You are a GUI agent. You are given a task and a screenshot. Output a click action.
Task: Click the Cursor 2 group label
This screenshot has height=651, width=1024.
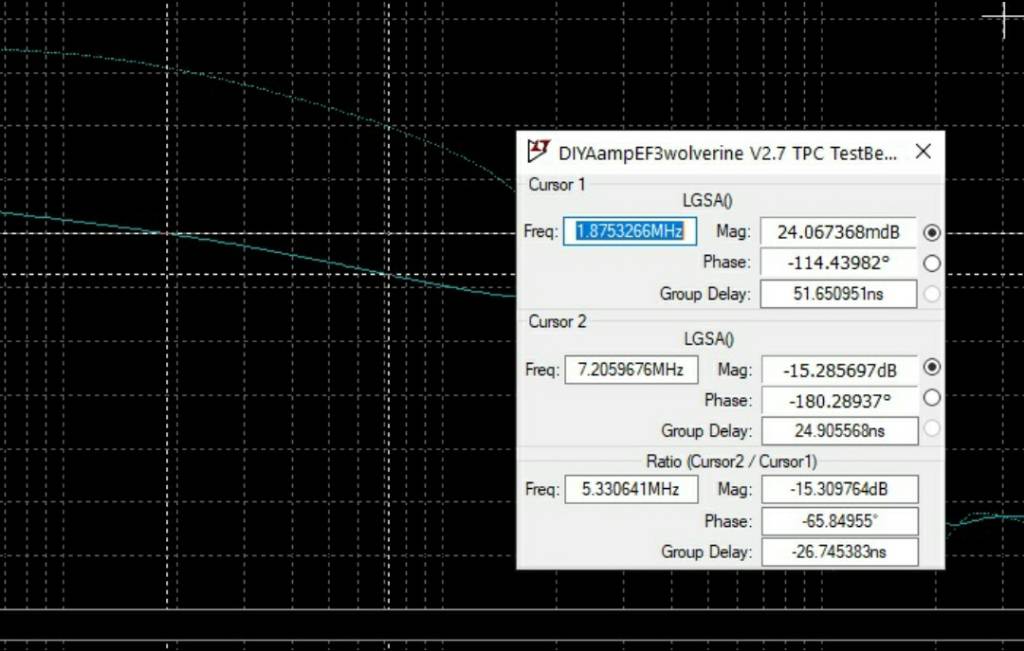point(557,322)
